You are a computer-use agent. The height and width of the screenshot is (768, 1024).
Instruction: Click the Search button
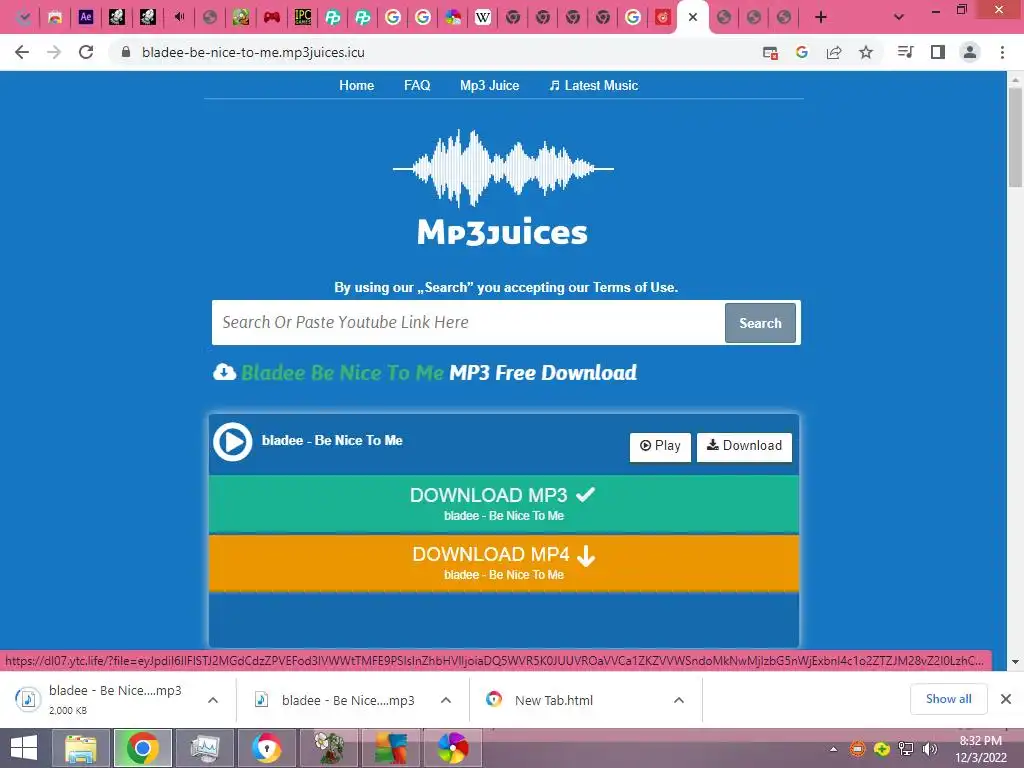[x=760, y=323]
